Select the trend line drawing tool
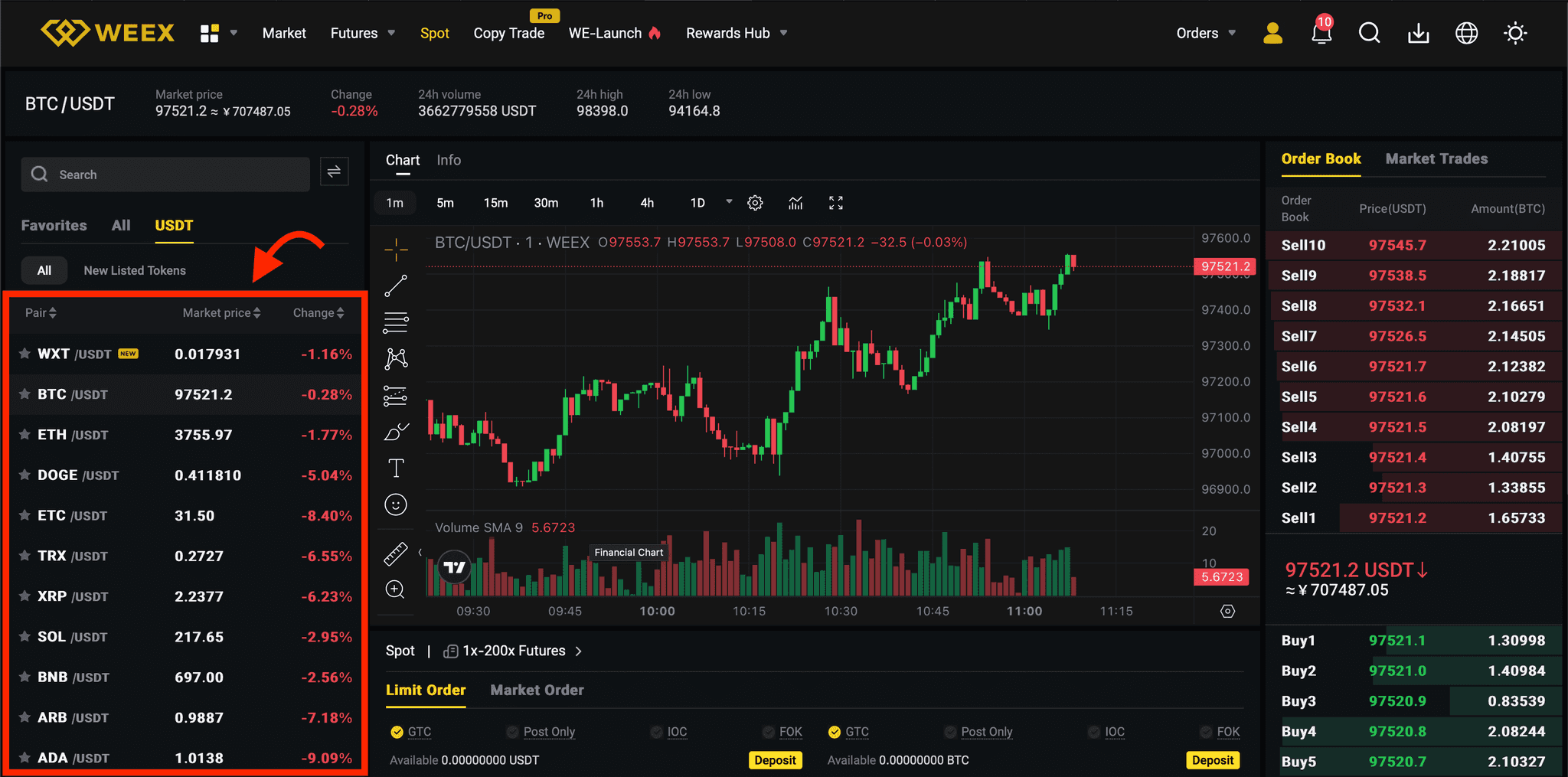Viewport: 1568px width, 777px height. point(396,286)
